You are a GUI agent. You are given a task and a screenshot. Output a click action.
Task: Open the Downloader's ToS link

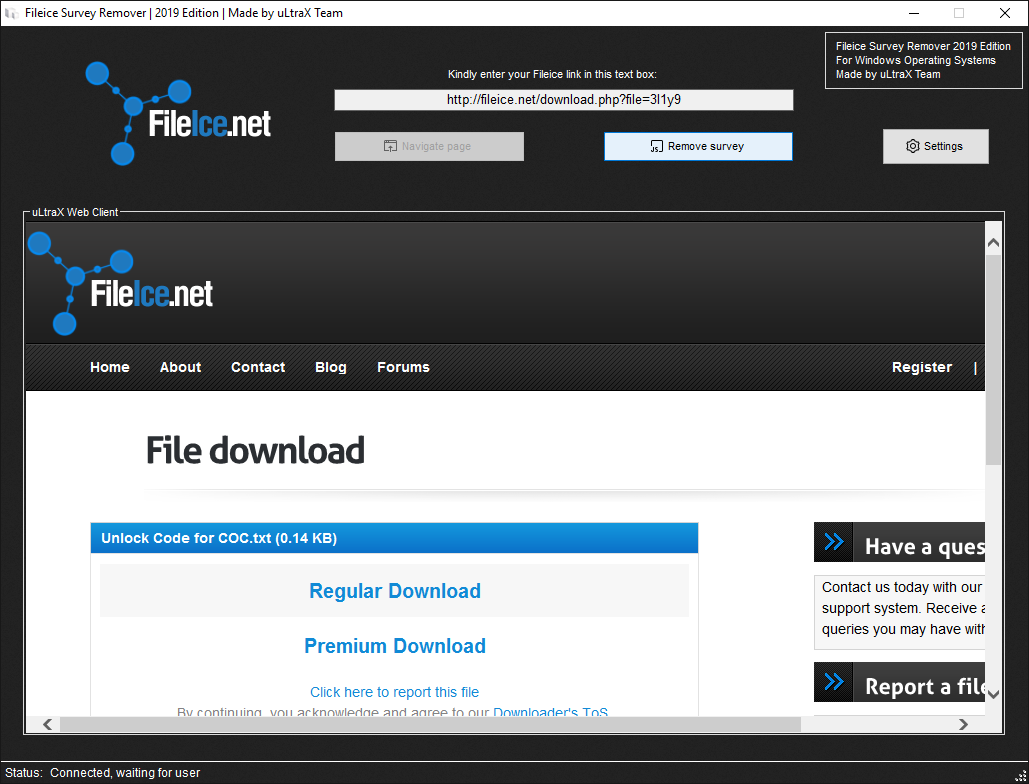tap(550, 712)
